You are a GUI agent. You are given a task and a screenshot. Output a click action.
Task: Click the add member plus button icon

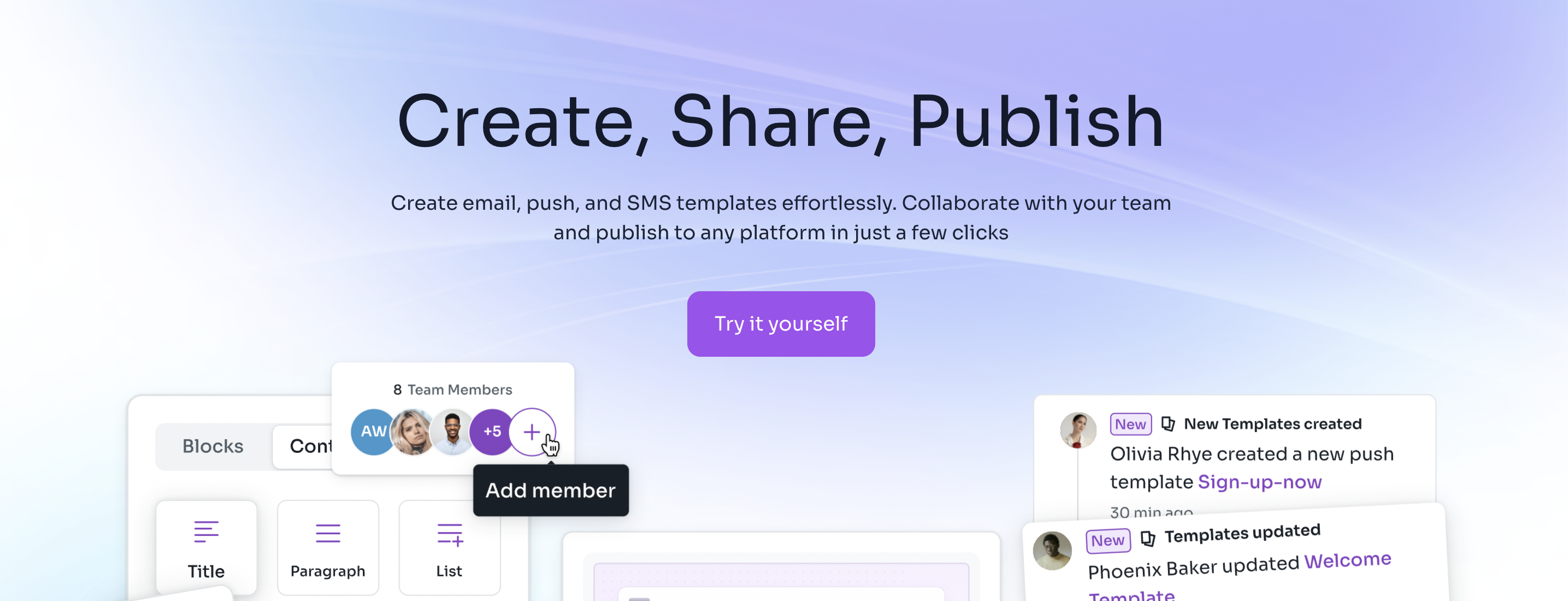[532, 432]
